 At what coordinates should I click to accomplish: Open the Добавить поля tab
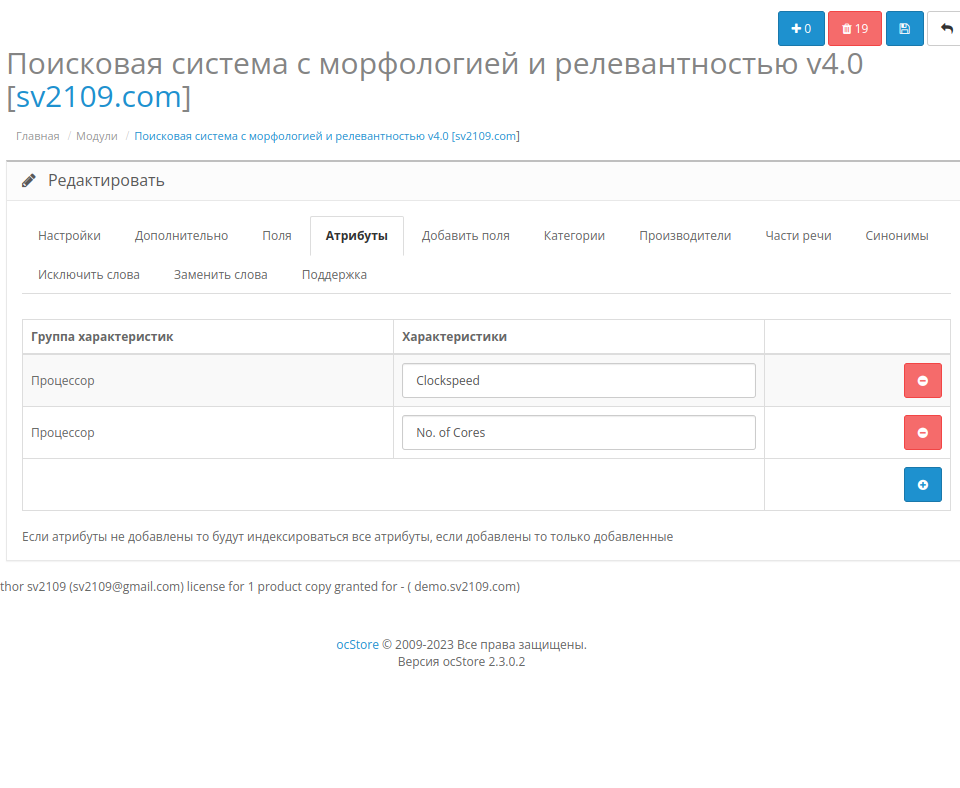(x=465, y=236)
